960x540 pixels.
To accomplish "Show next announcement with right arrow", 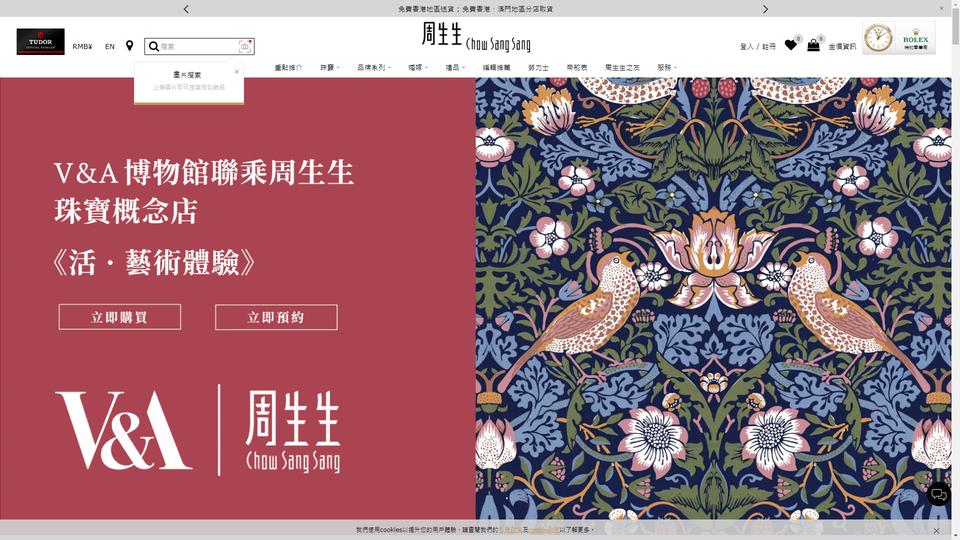I will coord(765,9).
